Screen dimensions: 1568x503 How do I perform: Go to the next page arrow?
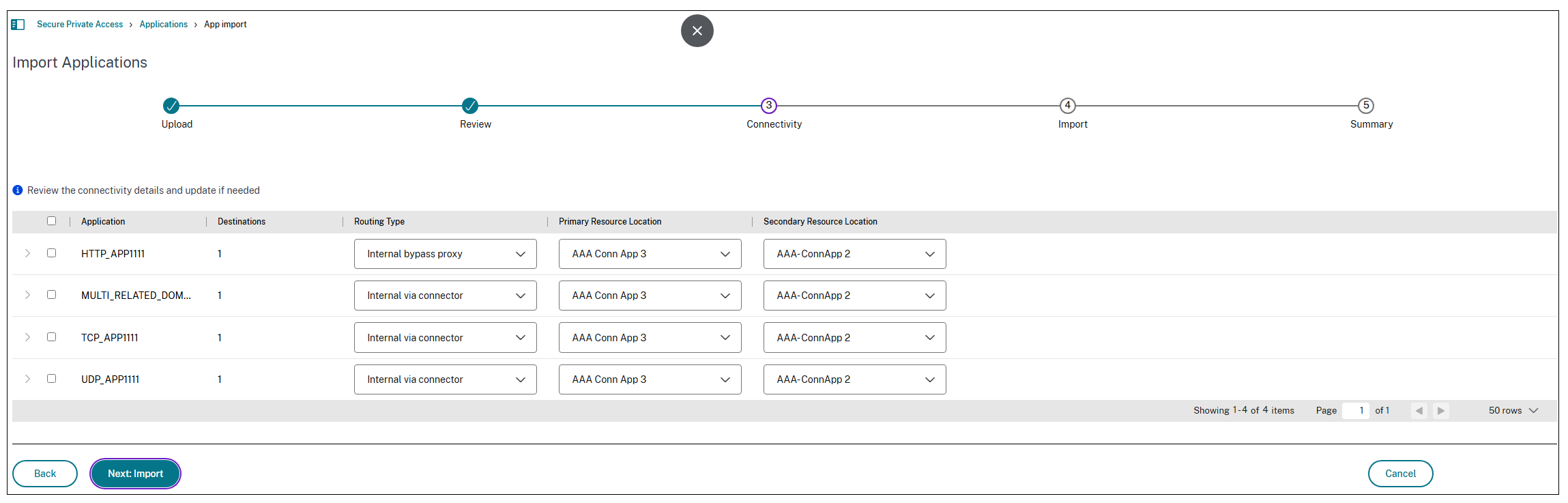pyautogui.click(x=1440, y=411)
